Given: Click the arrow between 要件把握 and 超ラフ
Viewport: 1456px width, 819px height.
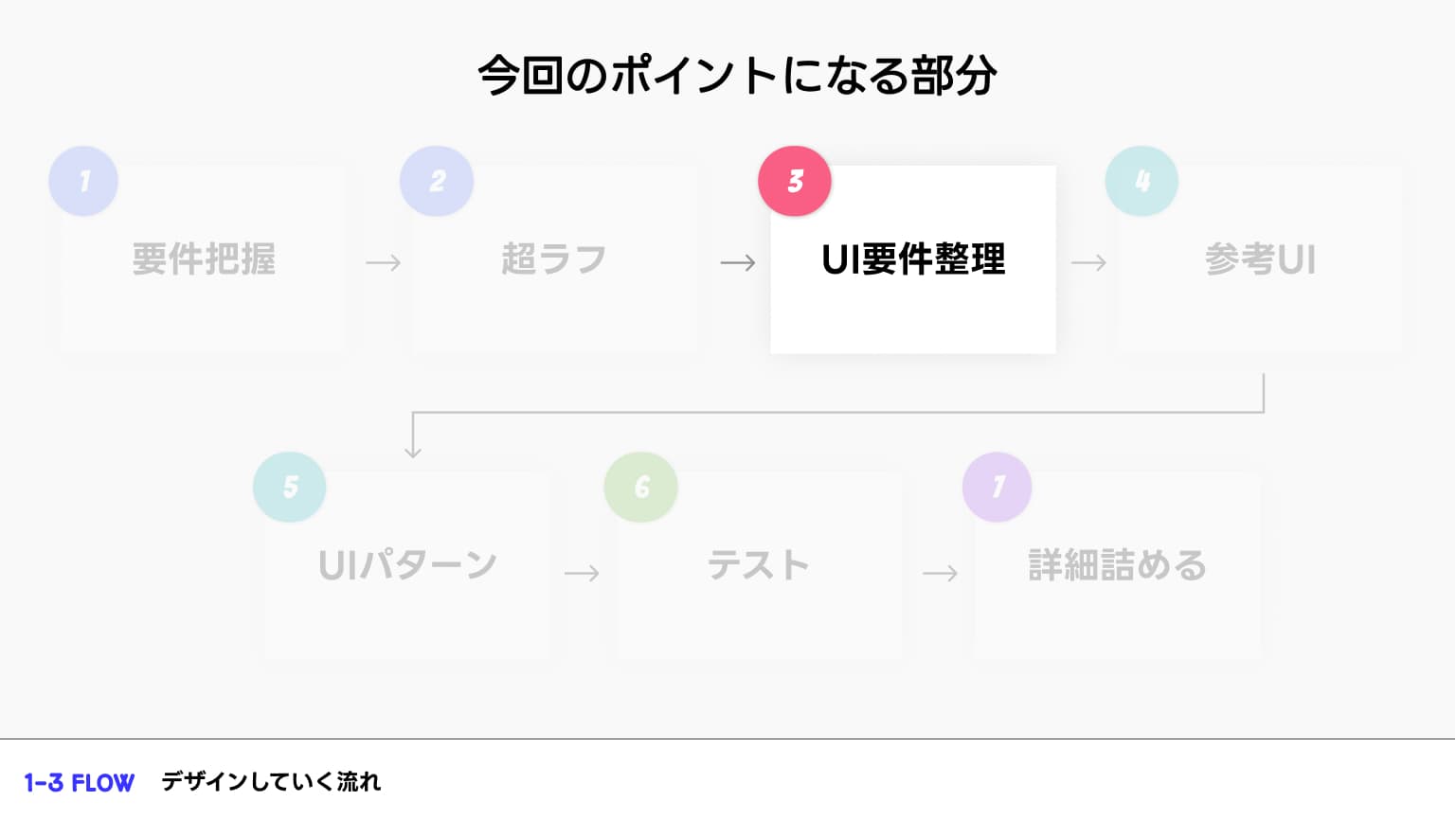Looking at the screenshot, I should pos(384,262).
